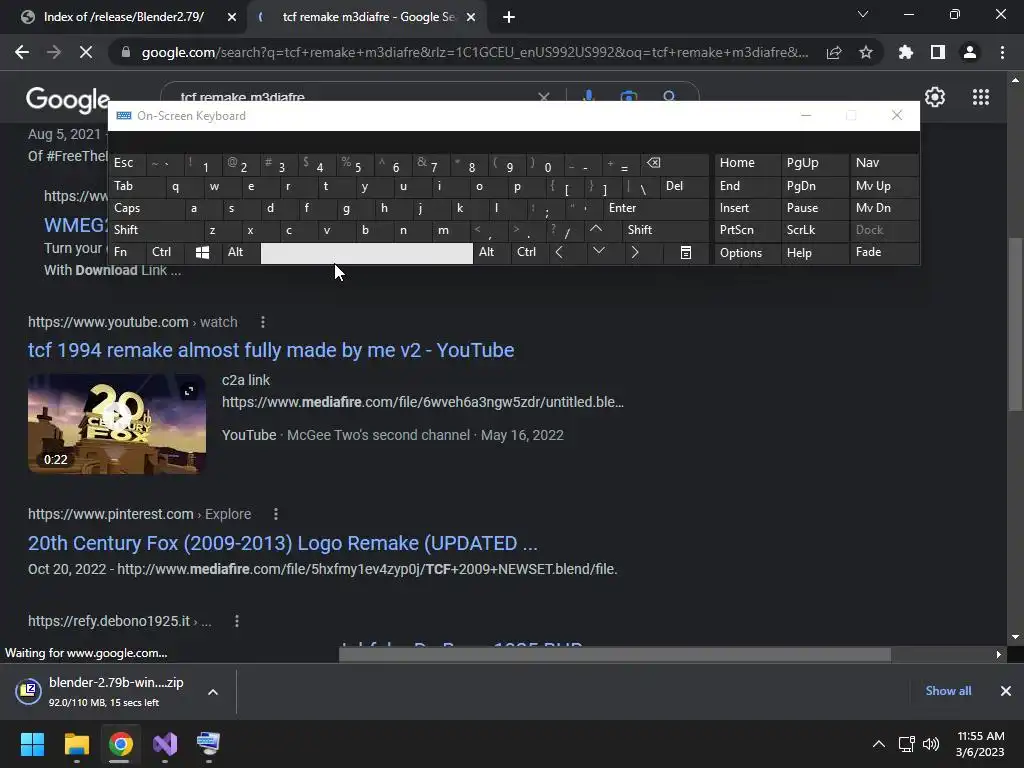Open more options for refy.debono1925.it result
This screenshot has width=1024, height=768.
[236, 621]
